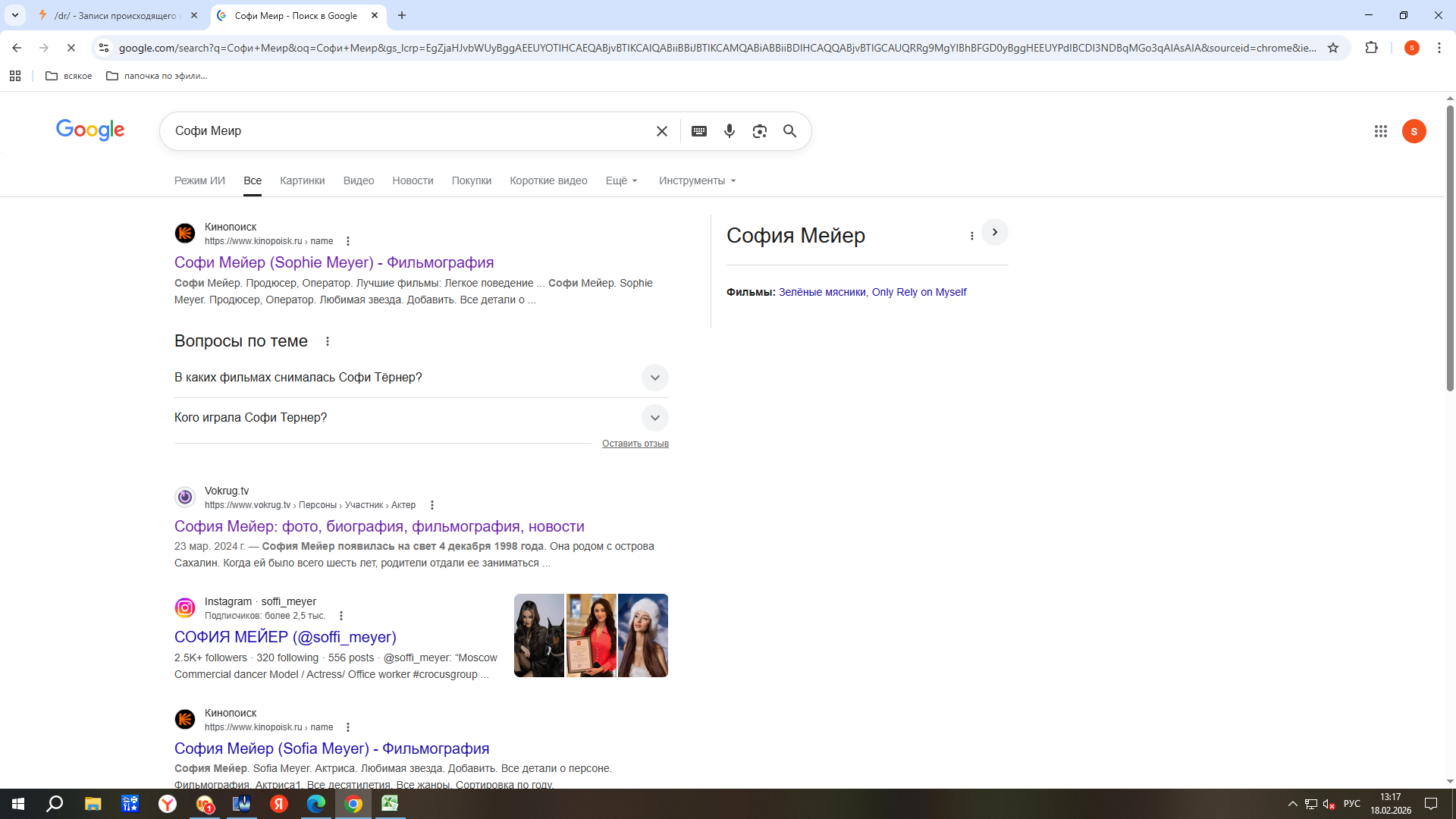1456x819 pixels.
Task: Open Софи Мейер (Sophie Meyer) Фильмография link
Action: click(x=334, y=262)
